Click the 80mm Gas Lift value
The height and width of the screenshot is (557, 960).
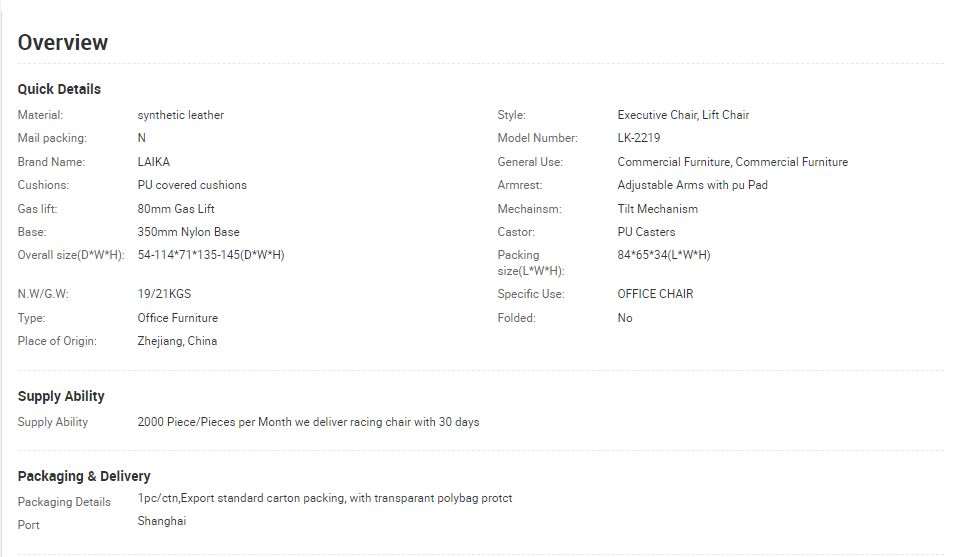pos(176,209)
